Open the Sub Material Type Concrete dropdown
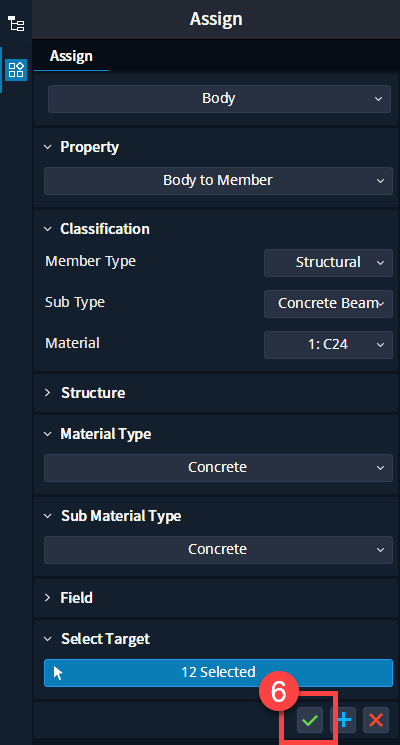Screen dimensions: 400x745 pos(218,549)
